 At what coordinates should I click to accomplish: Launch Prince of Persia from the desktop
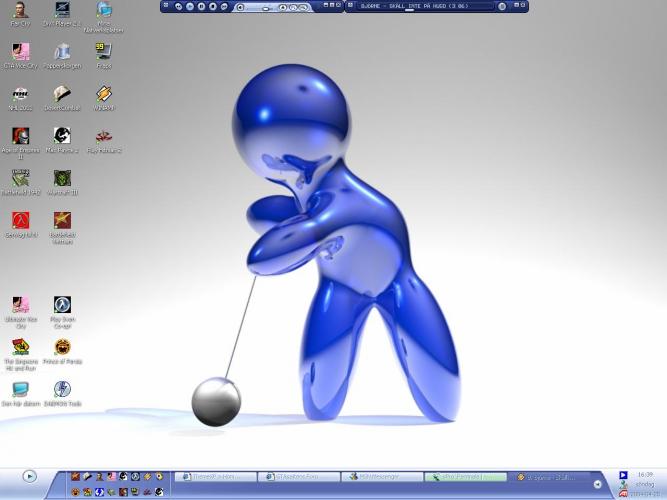(62, 347)
